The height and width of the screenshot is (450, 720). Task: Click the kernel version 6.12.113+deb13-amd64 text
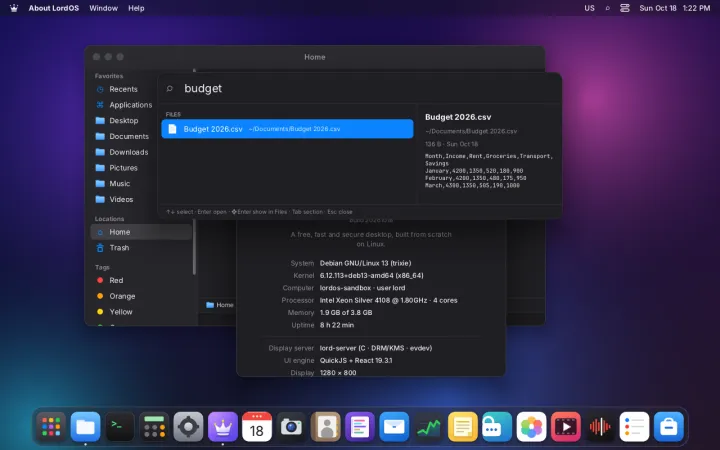pyautogui.click(x=371, y=276)
